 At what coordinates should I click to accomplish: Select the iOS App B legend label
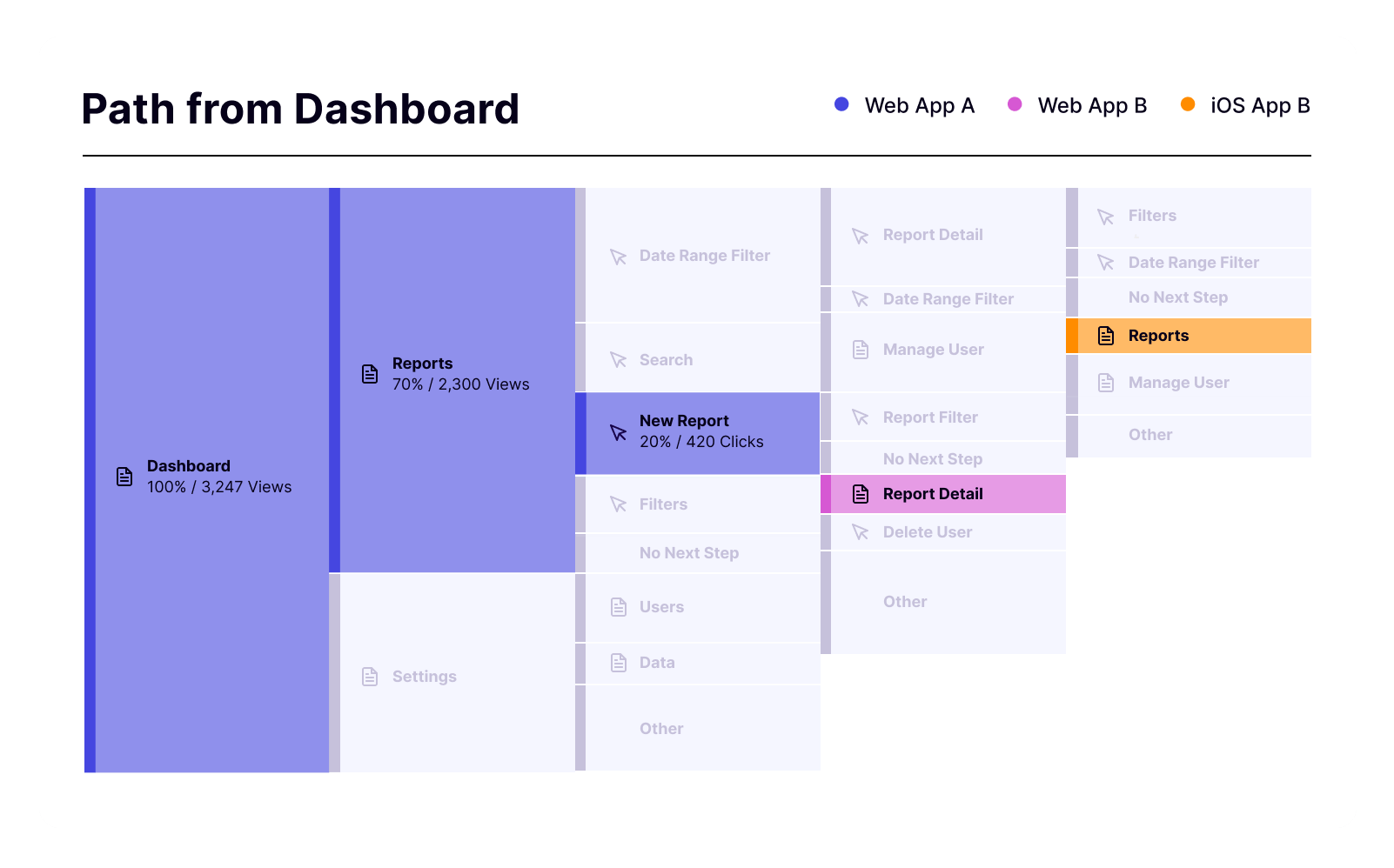(1260, 105)
